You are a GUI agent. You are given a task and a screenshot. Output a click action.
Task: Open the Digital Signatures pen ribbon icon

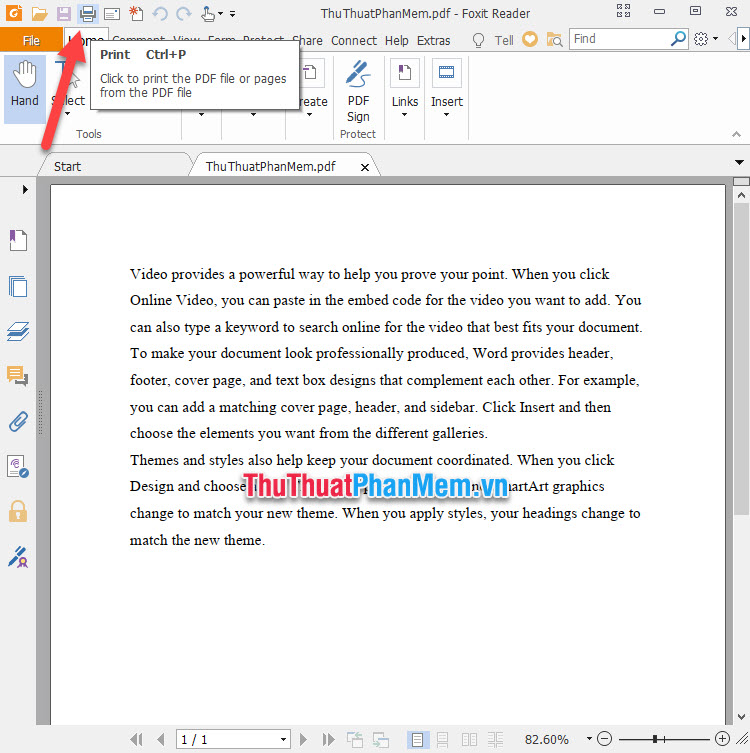18,557
